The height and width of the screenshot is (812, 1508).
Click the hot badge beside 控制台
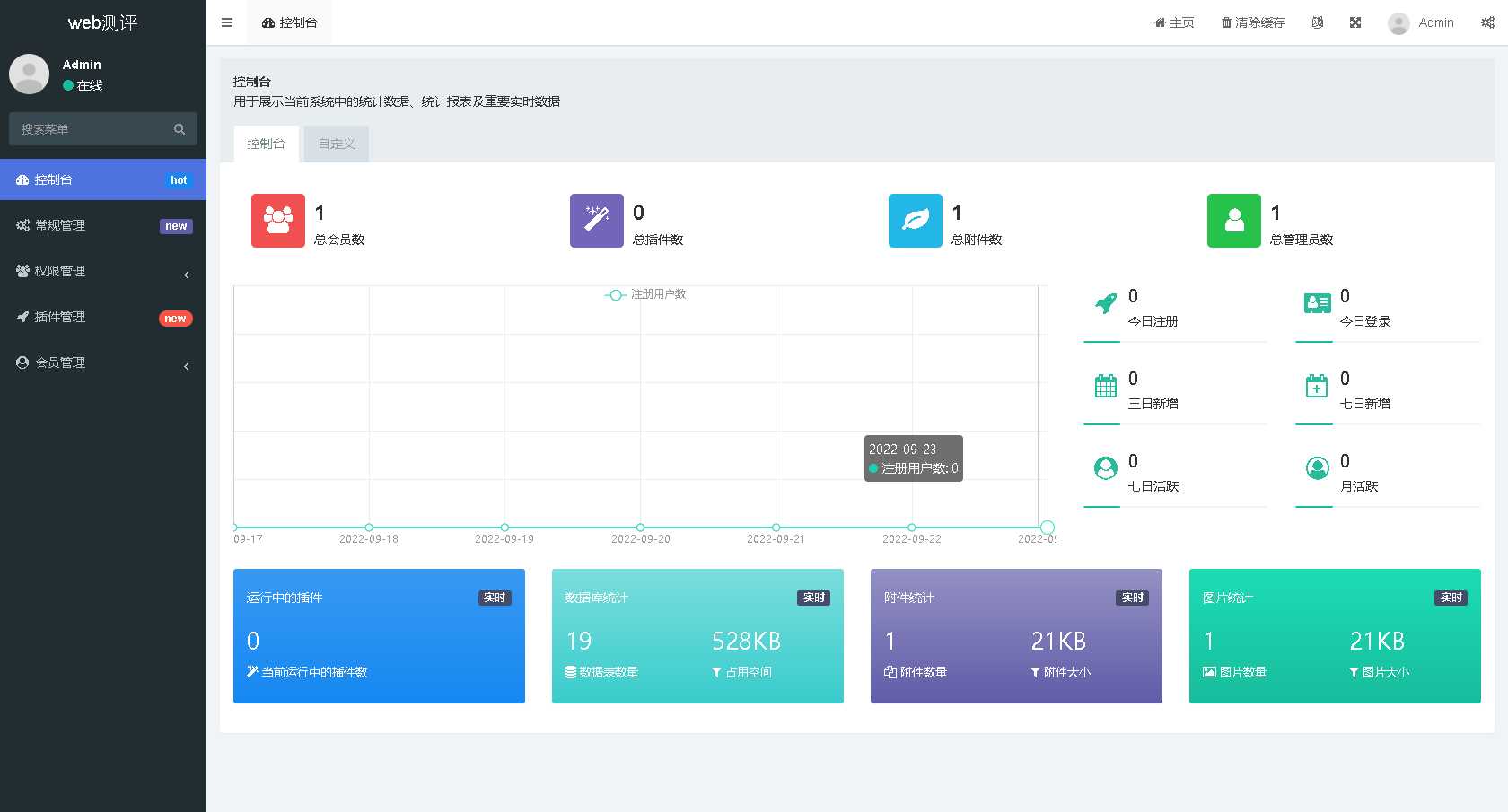point(179,180)
